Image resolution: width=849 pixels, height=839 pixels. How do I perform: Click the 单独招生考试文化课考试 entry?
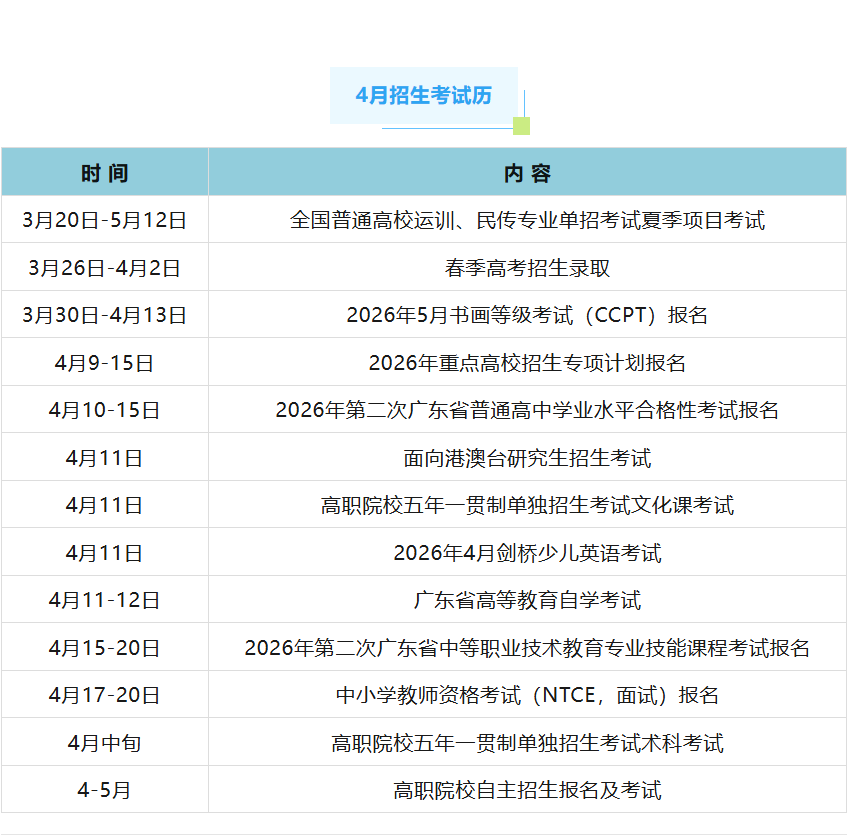(x=527, y=505)
